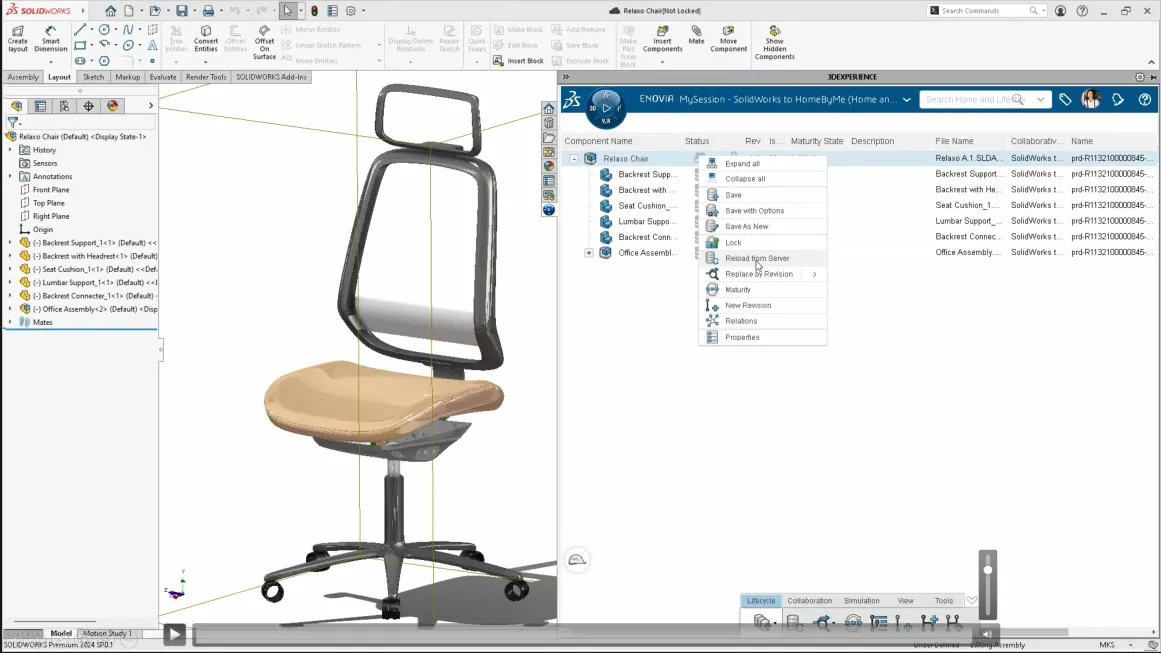The image size is (1161, 653).
Task: Open the ConfigurationManager tab icon
Action: tap(64, 106)
